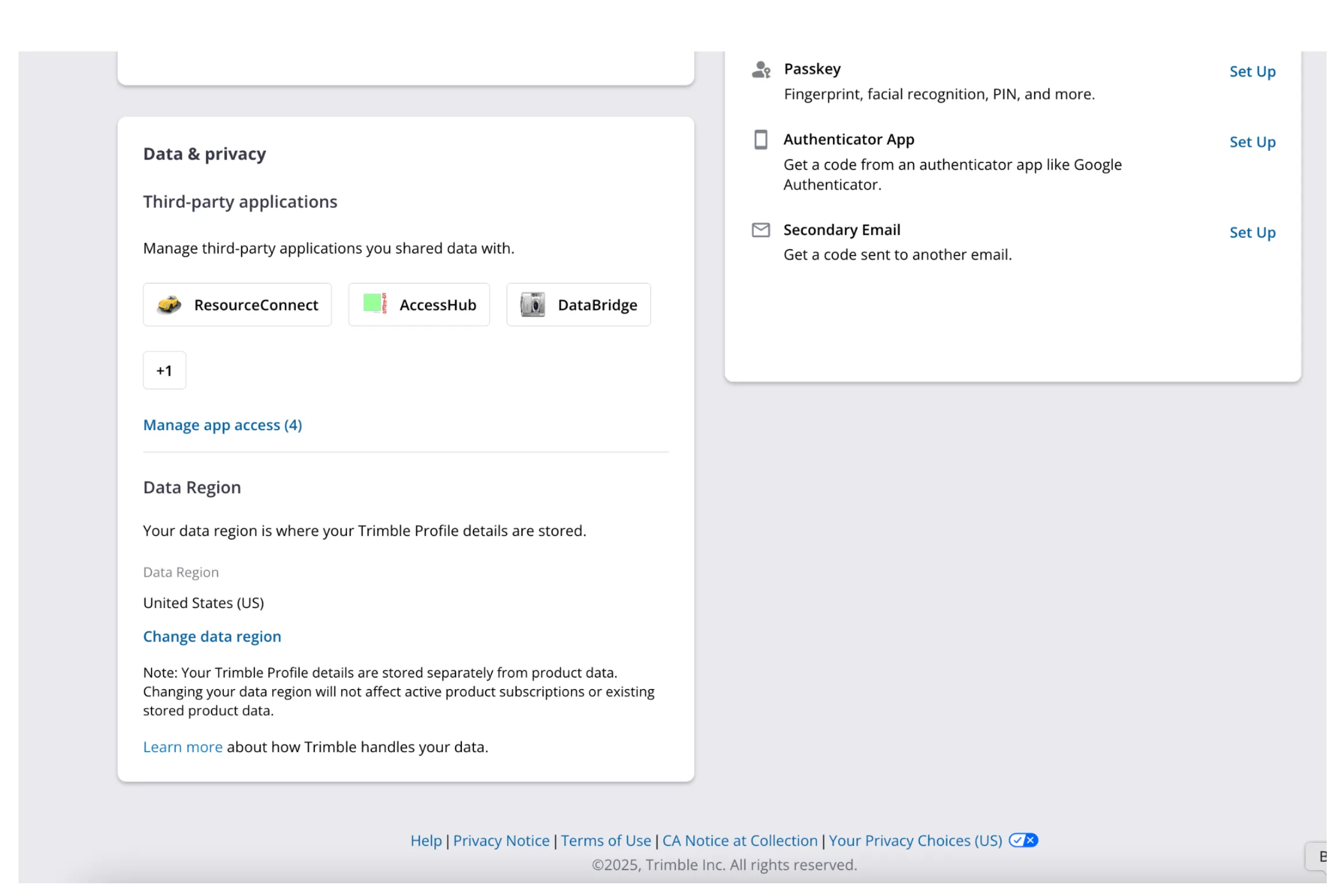Click the Third-party applications heading
This screenshot has height=896, width=1340.
pos(240,202)
